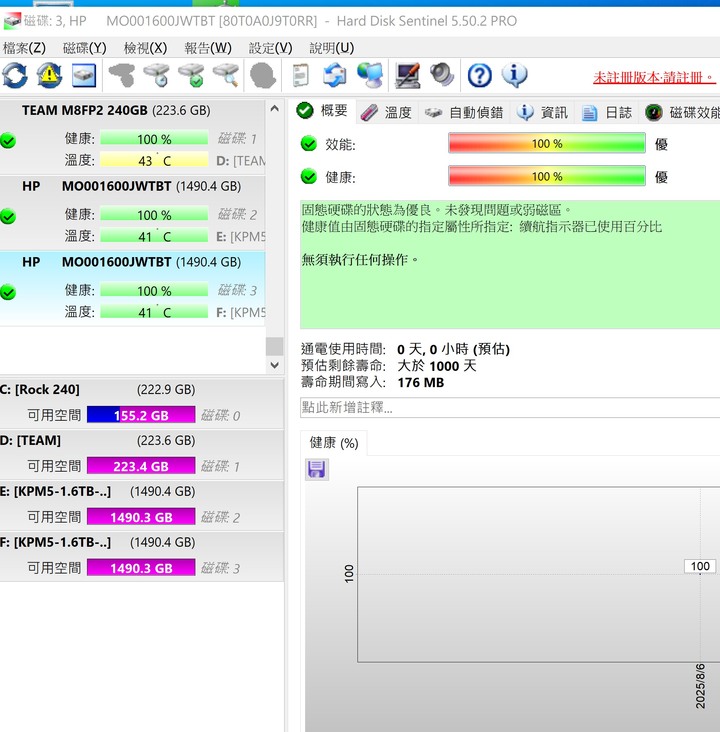This screenshot has height=732, width=720.
Task: Switch to the 日誌 log tab
Action: point(606,113)
